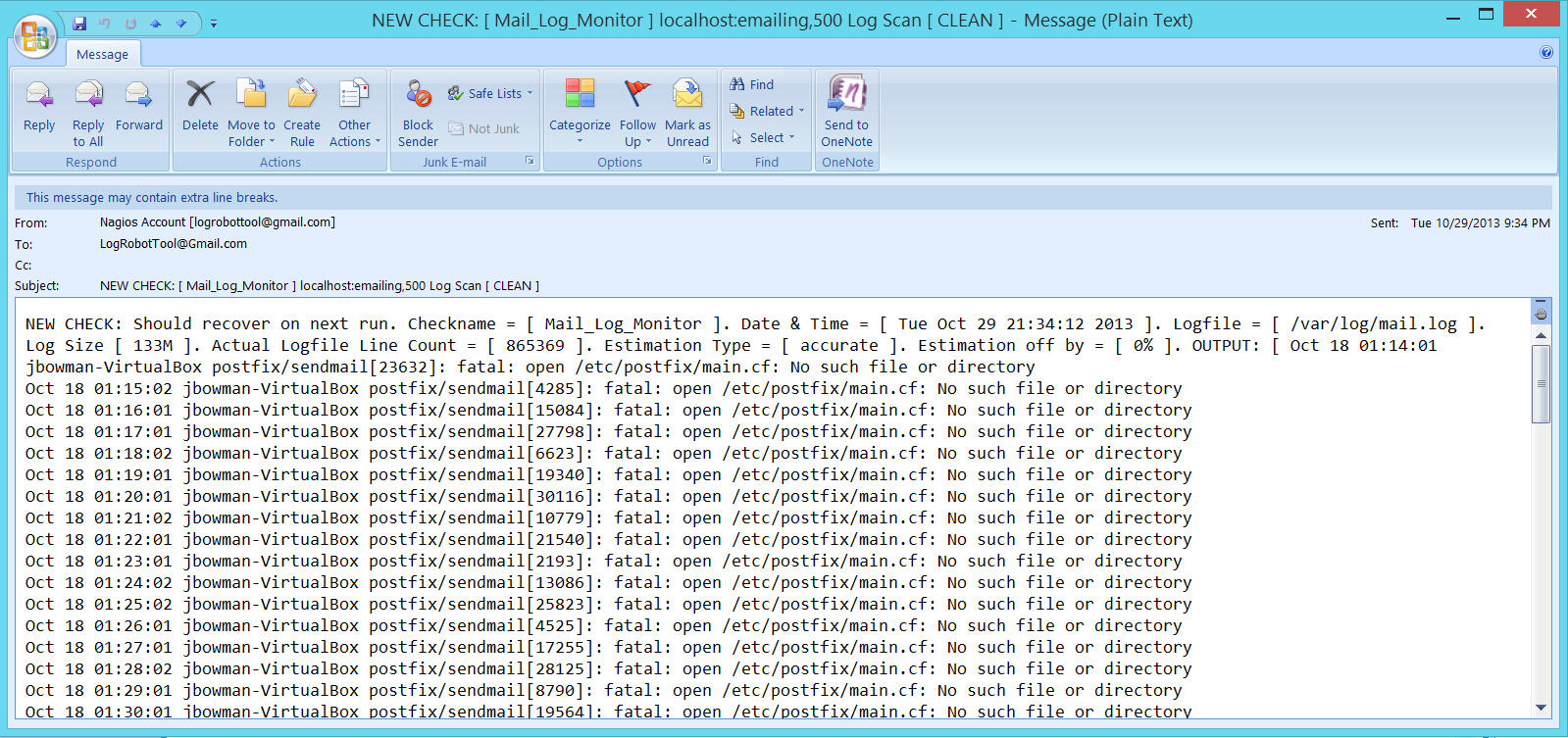Click the Office button orb
The width and height of the screenshot is (1568, 738).
point(35,36)
